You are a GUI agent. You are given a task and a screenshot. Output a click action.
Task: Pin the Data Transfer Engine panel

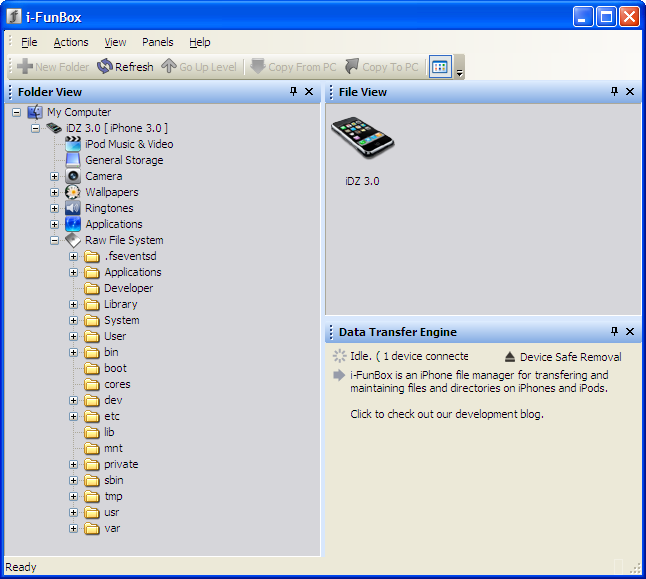point(614,331)
